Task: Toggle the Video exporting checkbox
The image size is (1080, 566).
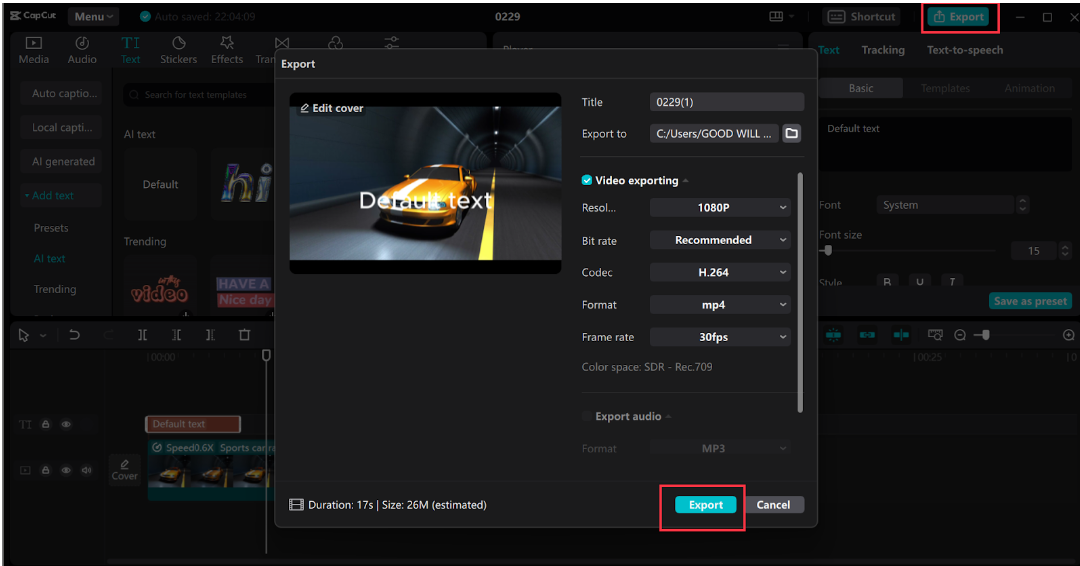Action: [x=587, y=180]
